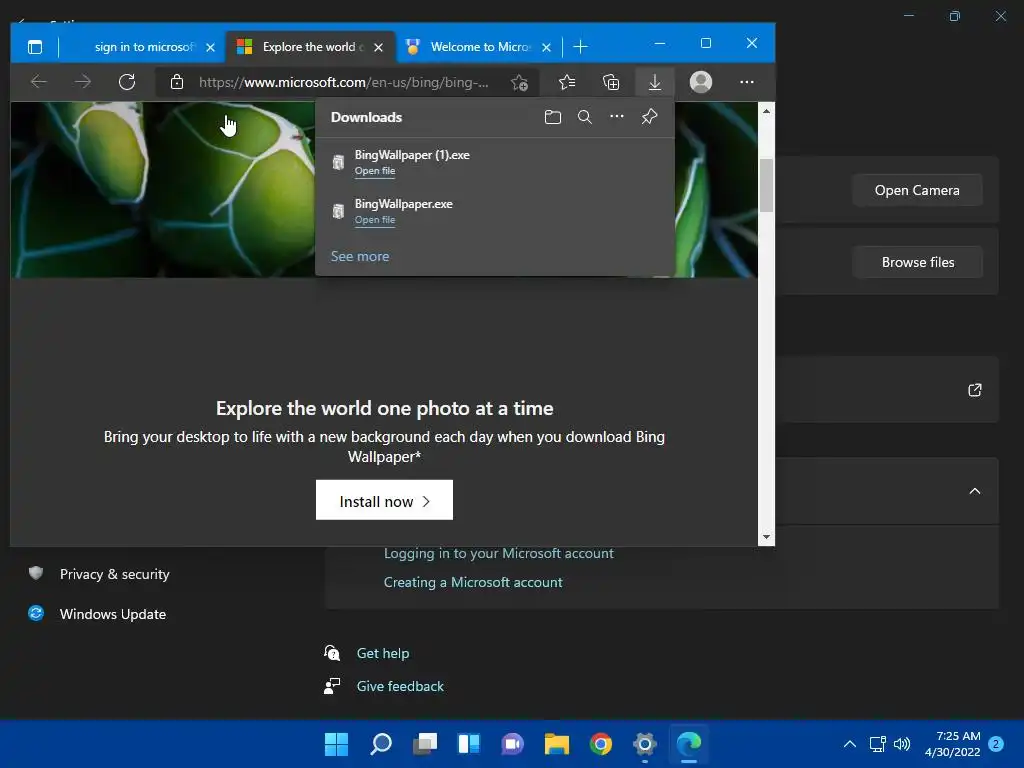This screenshot has height=768, width=1024.
Task: Click the scrollbar down arrow in Edge
Action: pyautogui.click(x=766, y=537)
